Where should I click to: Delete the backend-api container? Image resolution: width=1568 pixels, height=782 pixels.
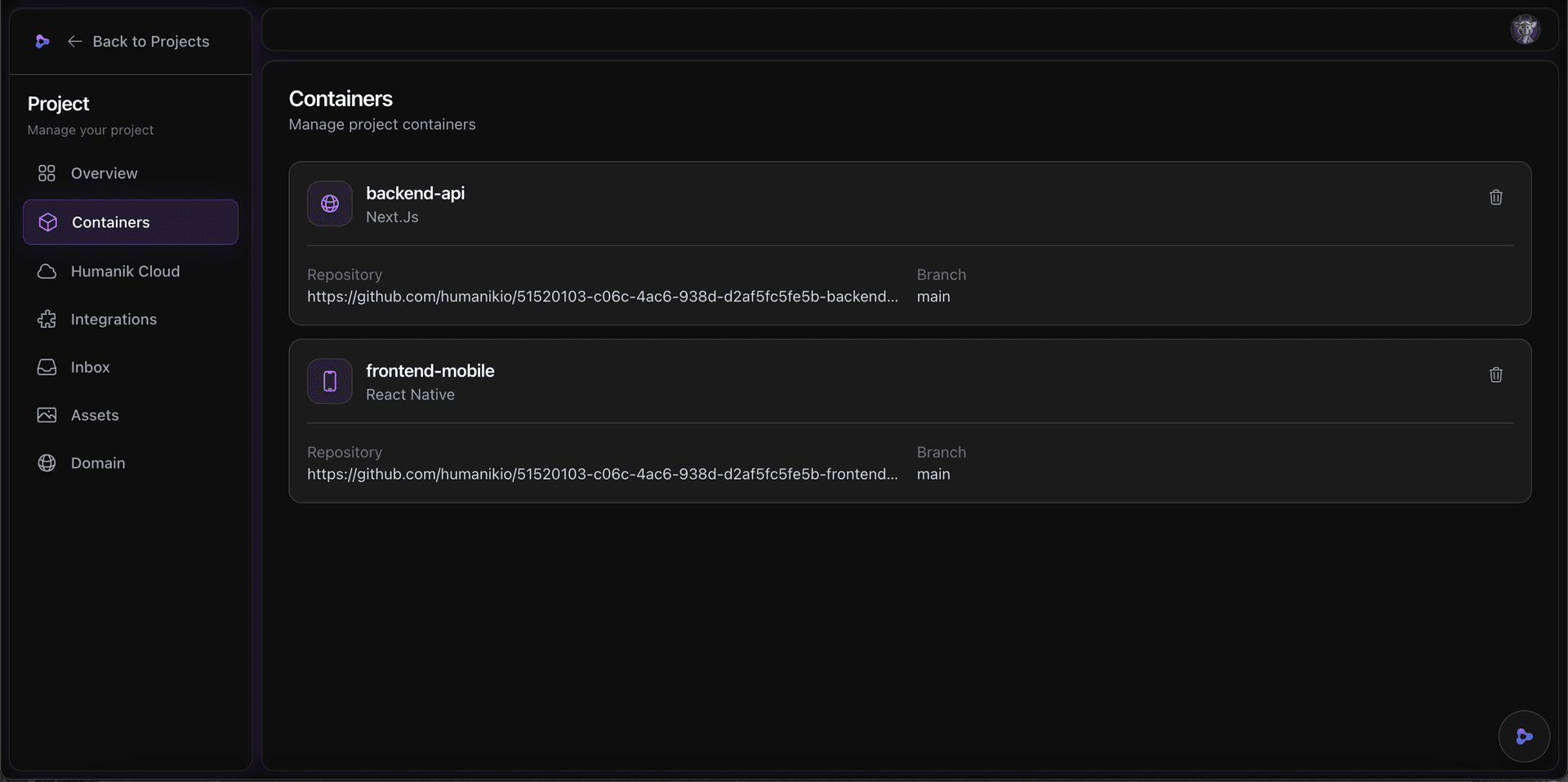[x=1495, y=197]
